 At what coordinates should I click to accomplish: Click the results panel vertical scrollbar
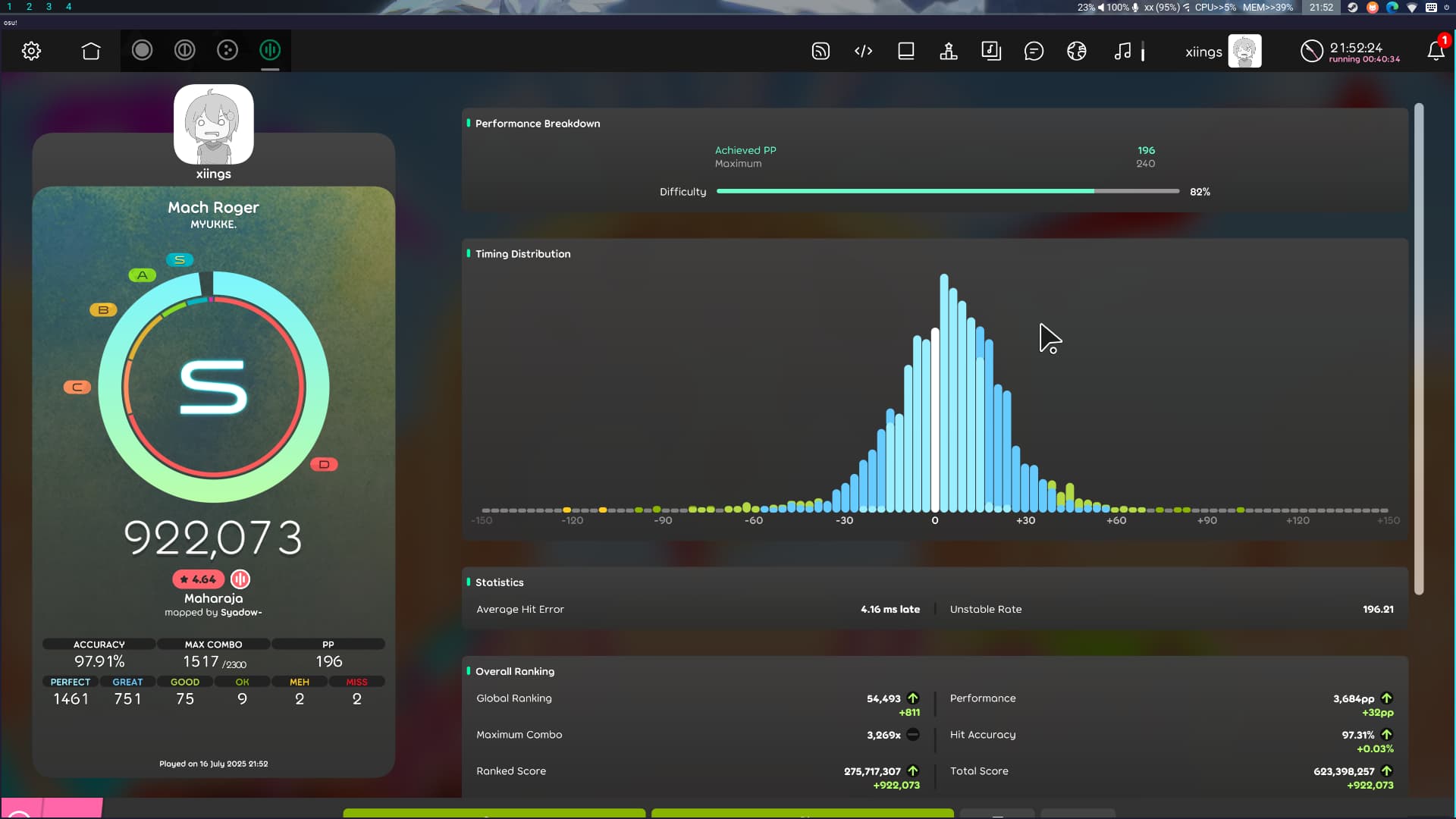click(x=1419, y=349)
